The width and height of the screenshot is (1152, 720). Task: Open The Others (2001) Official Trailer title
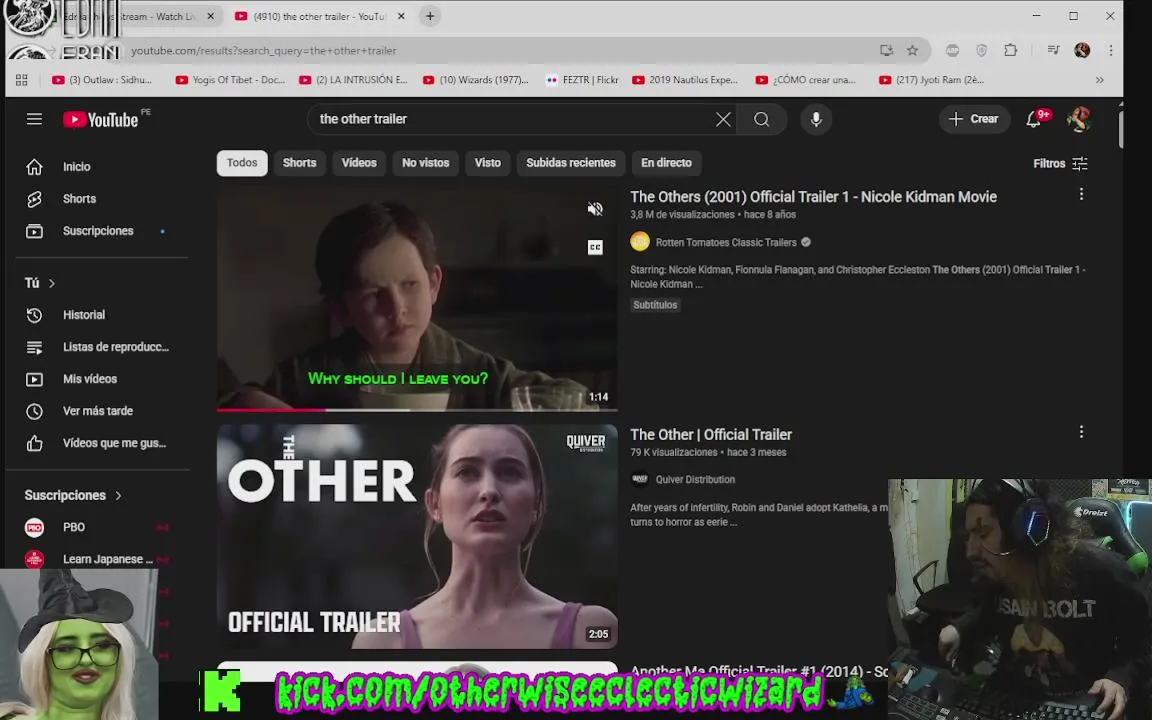tap(813, 197)
